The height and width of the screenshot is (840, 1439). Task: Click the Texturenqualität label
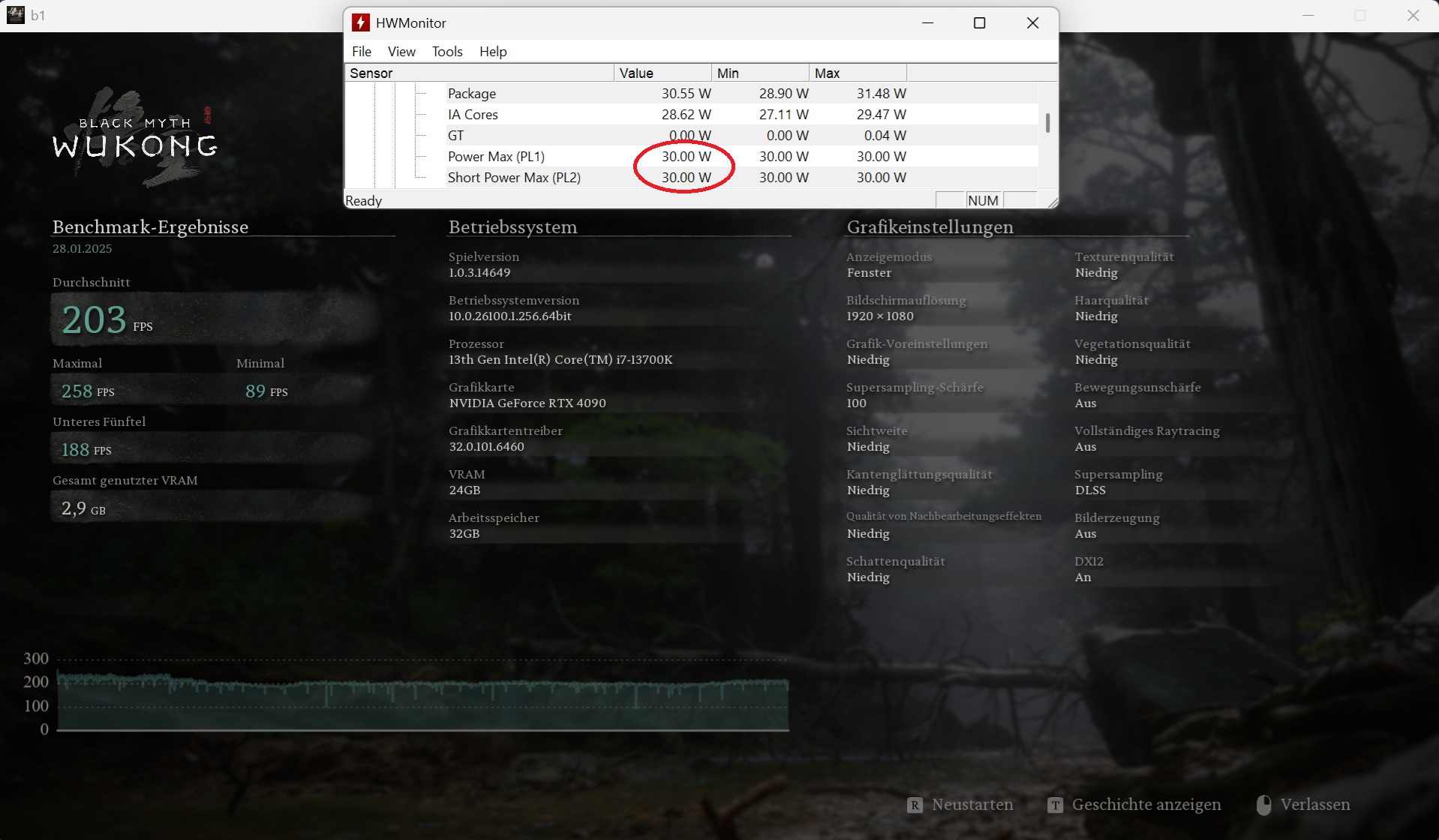[x=1124, y=256]
